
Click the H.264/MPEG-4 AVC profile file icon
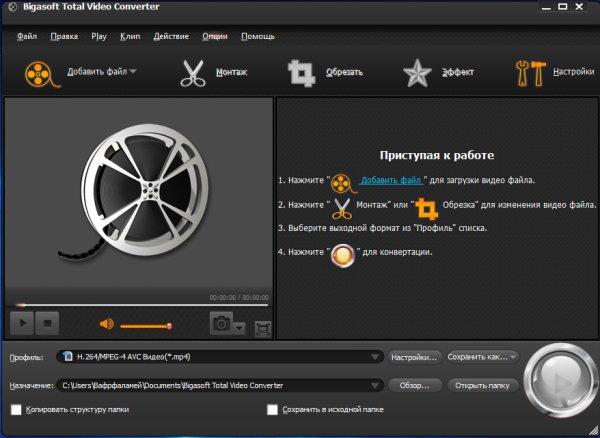pos(68,357)
